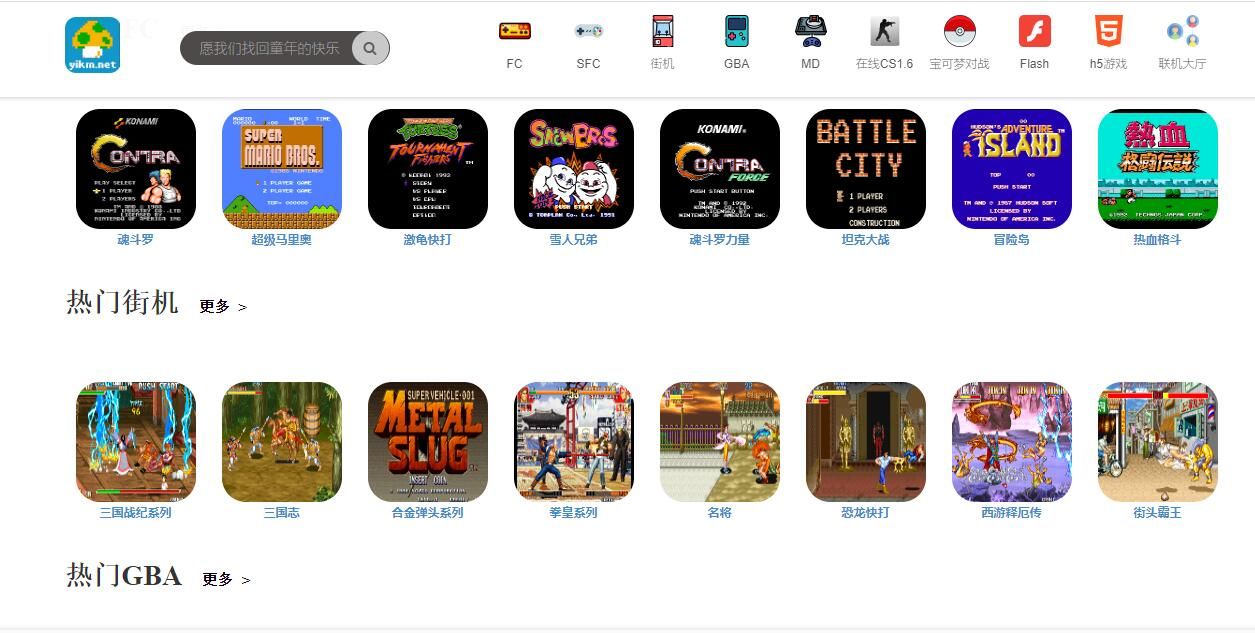The height and width of the screenshot is (633, 1255).
Task: Select the SFC gamepad icon
Action: click(x=588, y=31)
